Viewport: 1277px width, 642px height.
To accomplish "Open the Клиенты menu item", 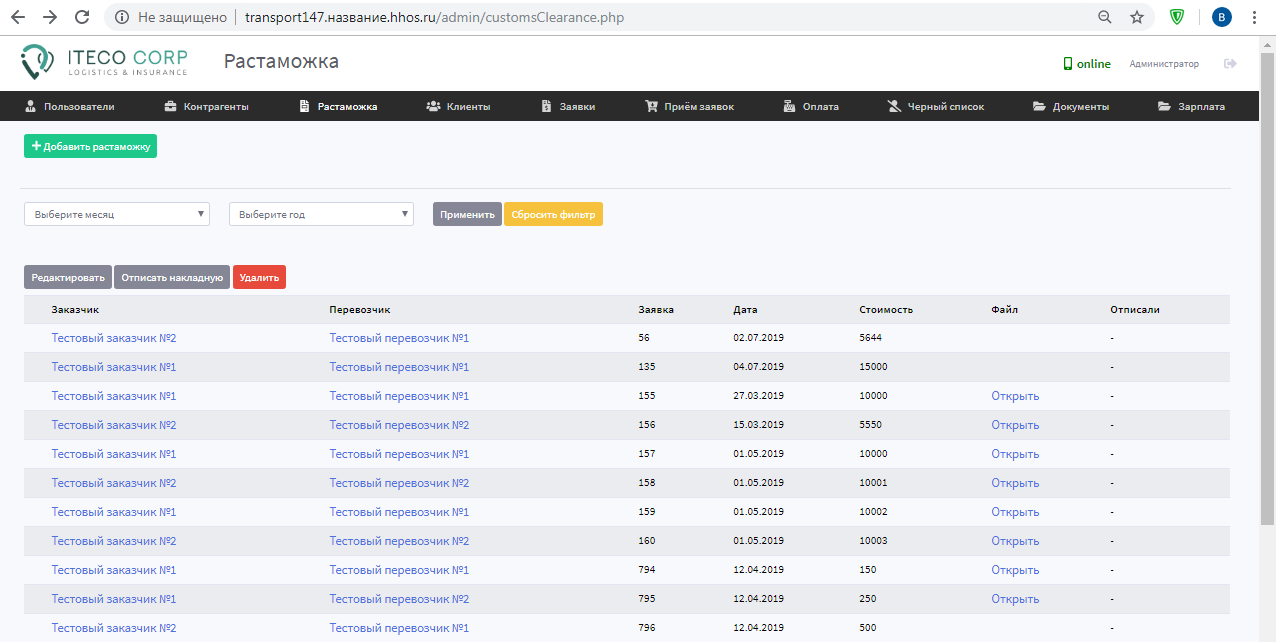I will [x=458, y=107].
